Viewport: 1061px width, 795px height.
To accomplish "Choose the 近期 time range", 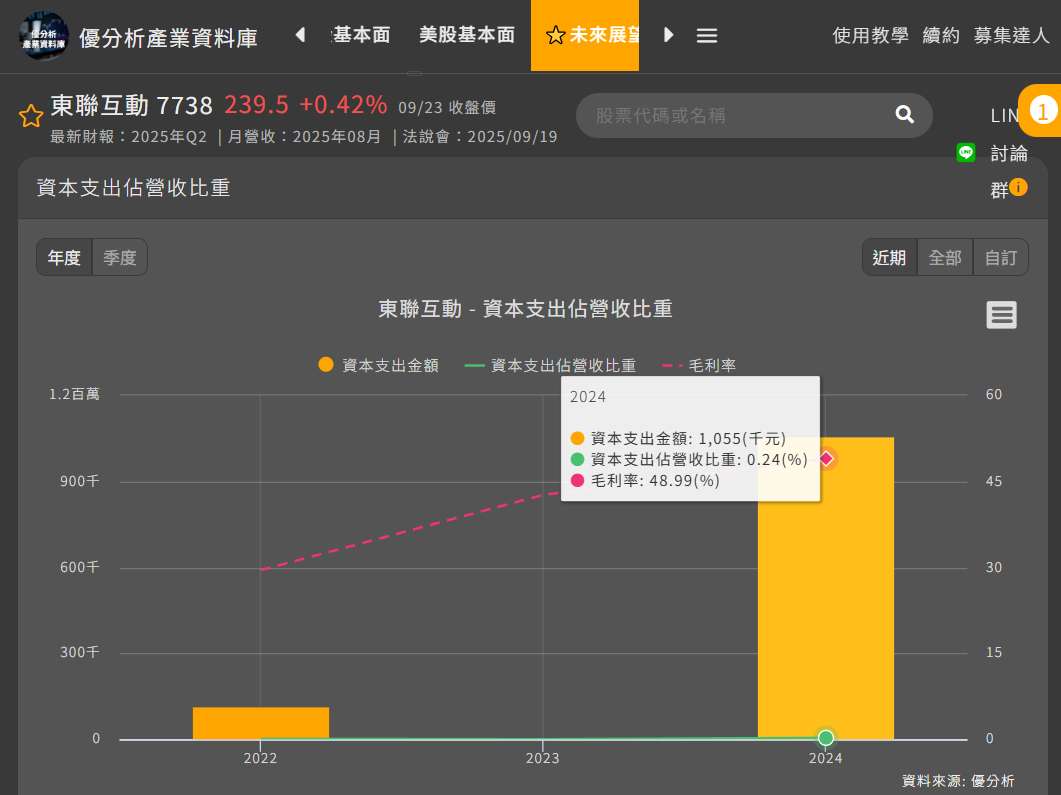I will 889,257.
